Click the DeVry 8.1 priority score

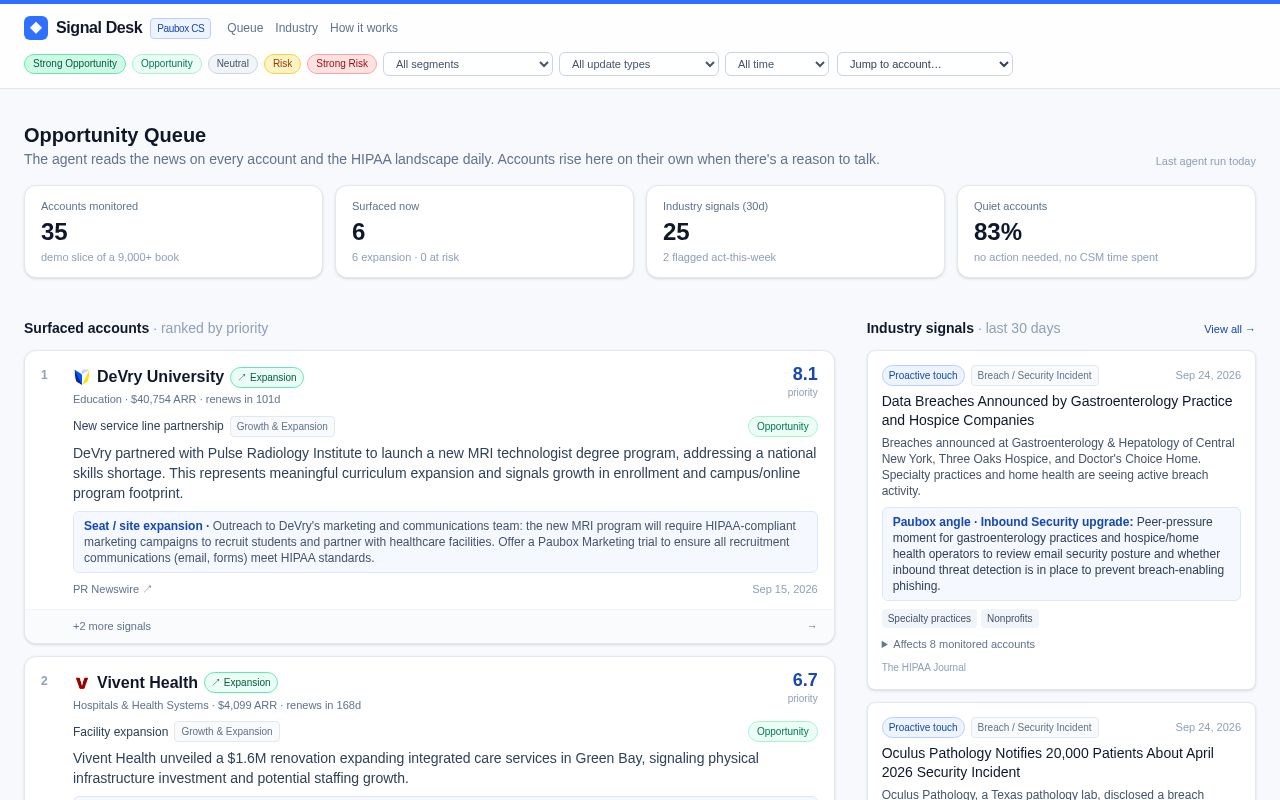pos(805,374)
